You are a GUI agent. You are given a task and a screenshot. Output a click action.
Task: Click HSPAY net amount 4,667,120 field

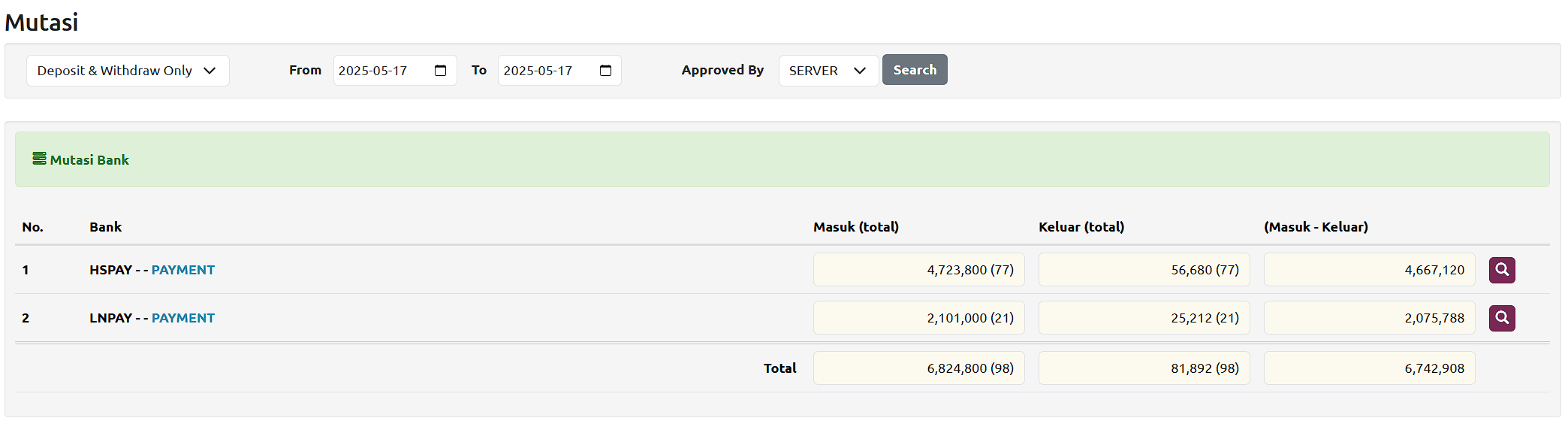coord(1369,270)
